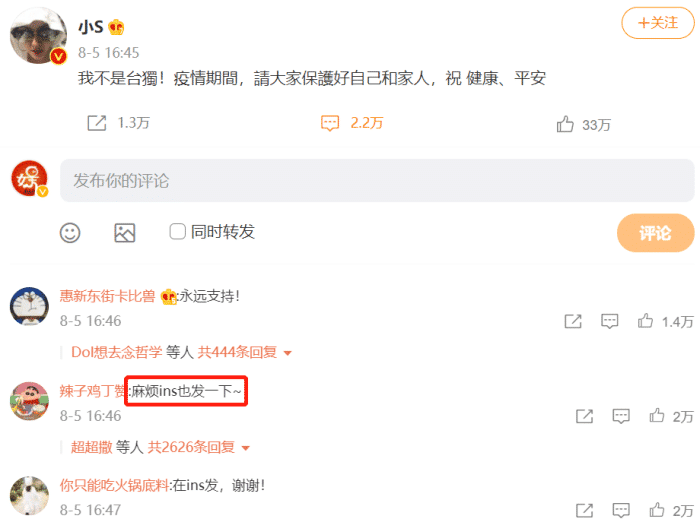The height and width of the screenshot is (522, 700).
Task: Submit with the orange 评论 button
Action: [655, 233]
